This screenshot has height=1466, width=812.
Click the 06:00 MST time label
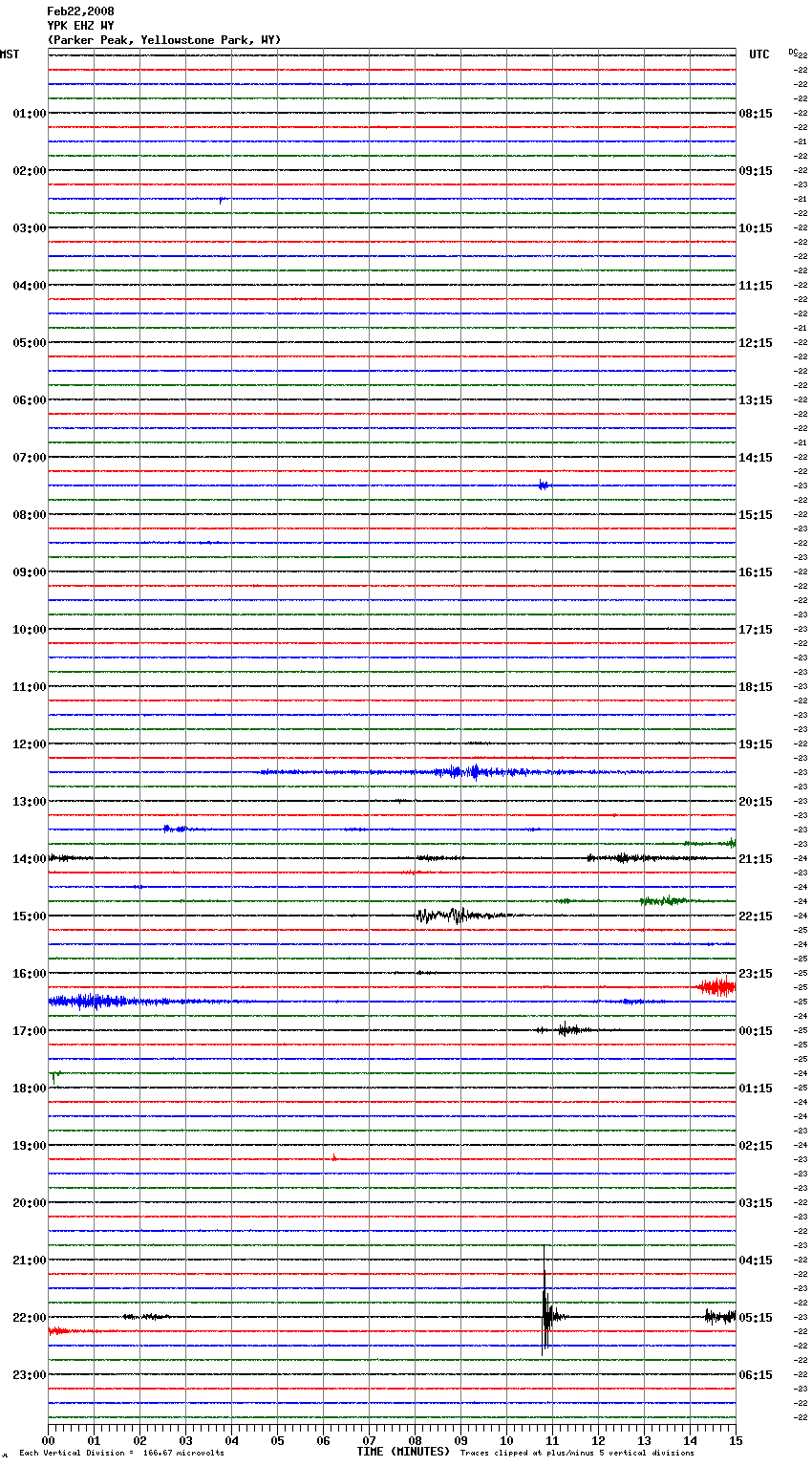click(x=30, y=400)
